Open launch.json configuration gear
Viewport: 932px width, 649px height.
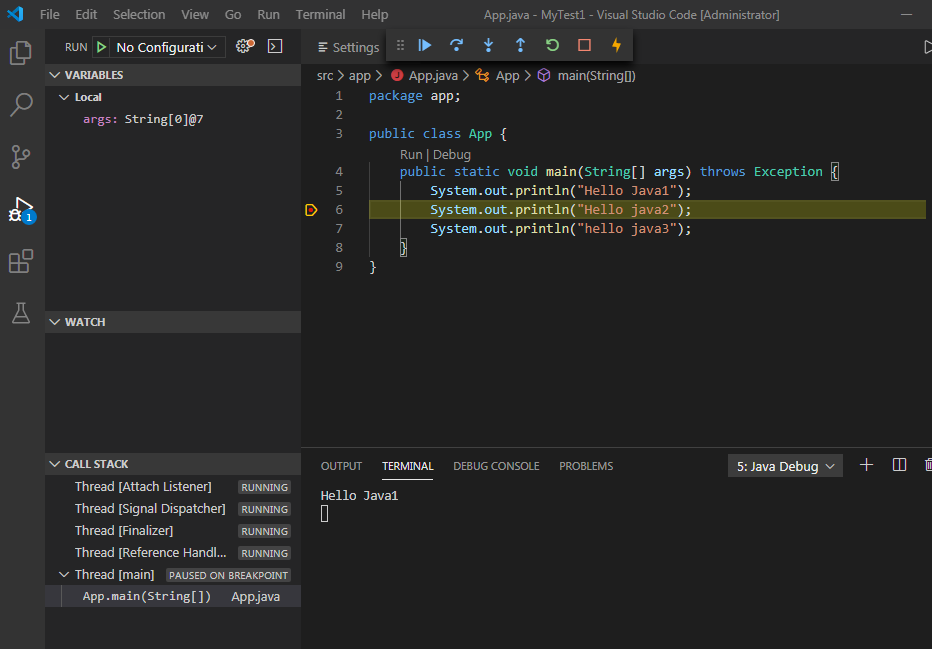[244, 47]
